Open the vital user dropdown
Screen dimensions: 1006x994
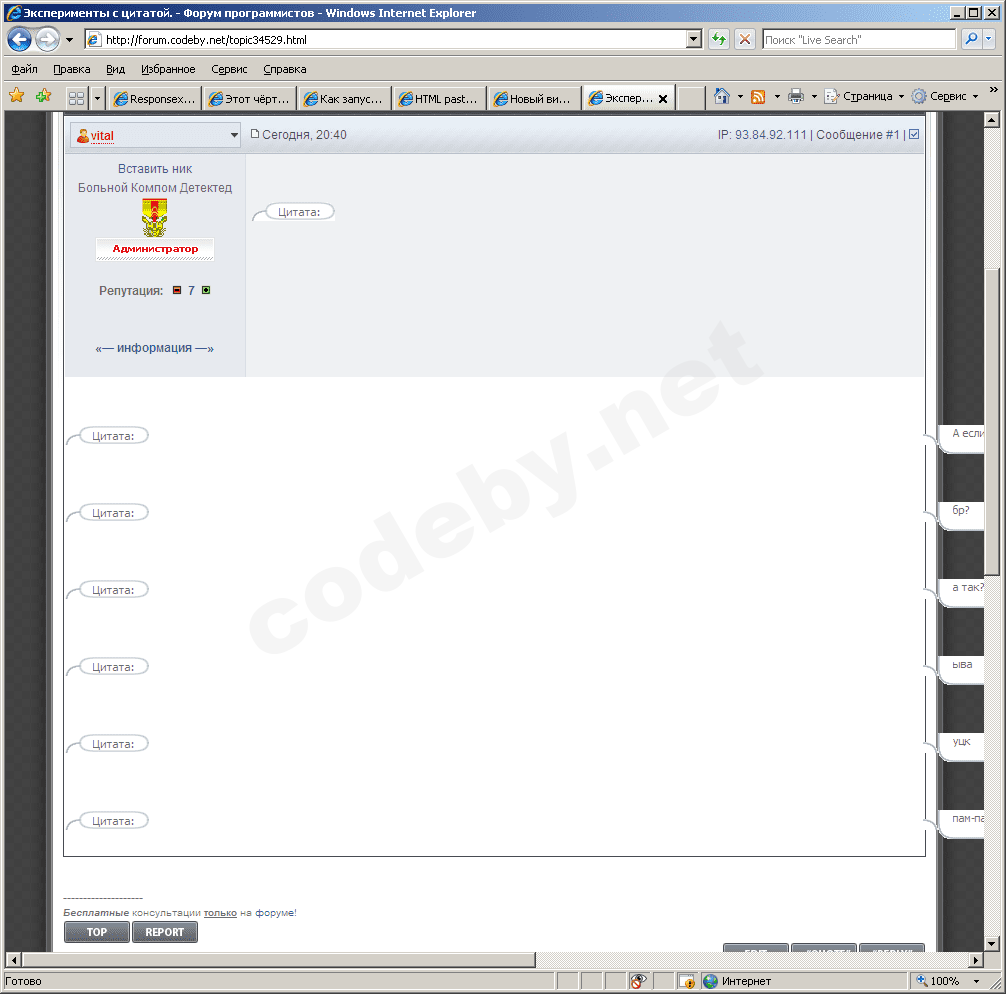pos(155,135)
